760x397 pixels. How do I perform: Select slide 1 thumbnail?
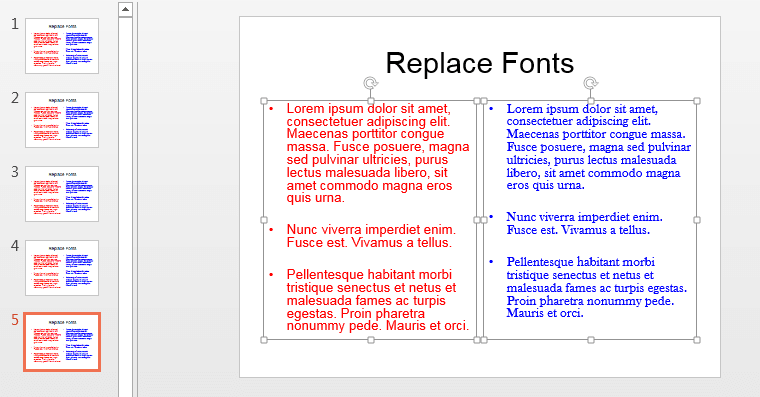(x=62, y=46)
